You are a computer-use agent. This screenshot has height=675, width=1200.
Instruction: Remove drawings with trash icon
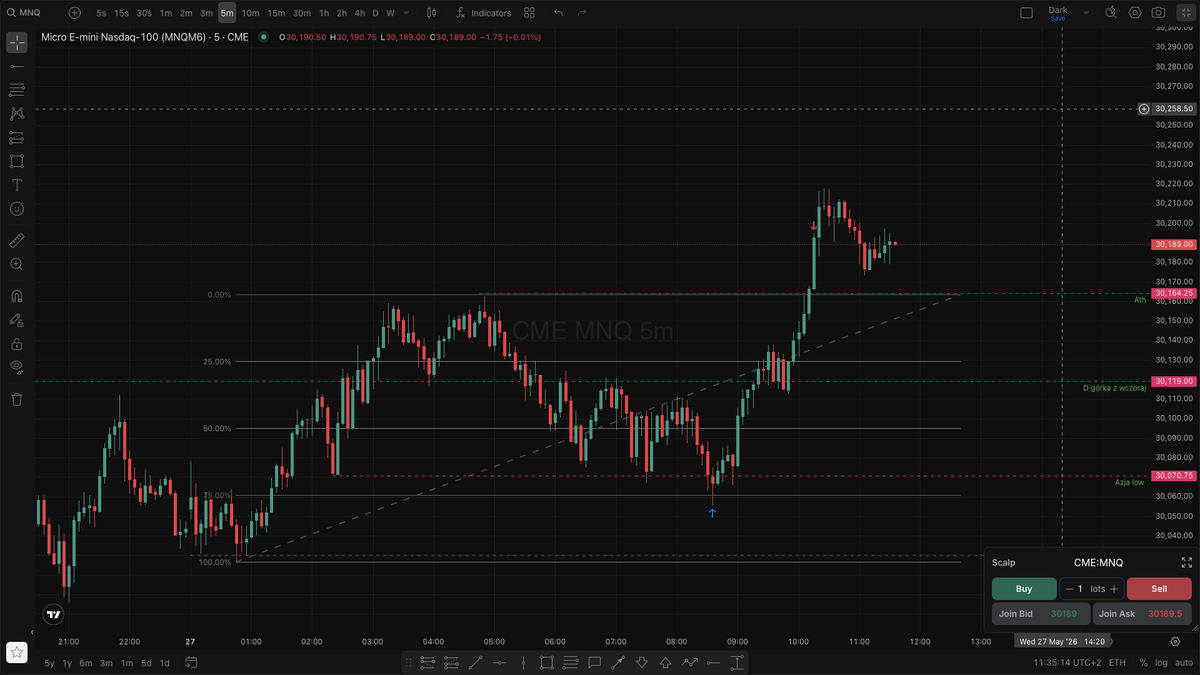click(x=17, y=399)
